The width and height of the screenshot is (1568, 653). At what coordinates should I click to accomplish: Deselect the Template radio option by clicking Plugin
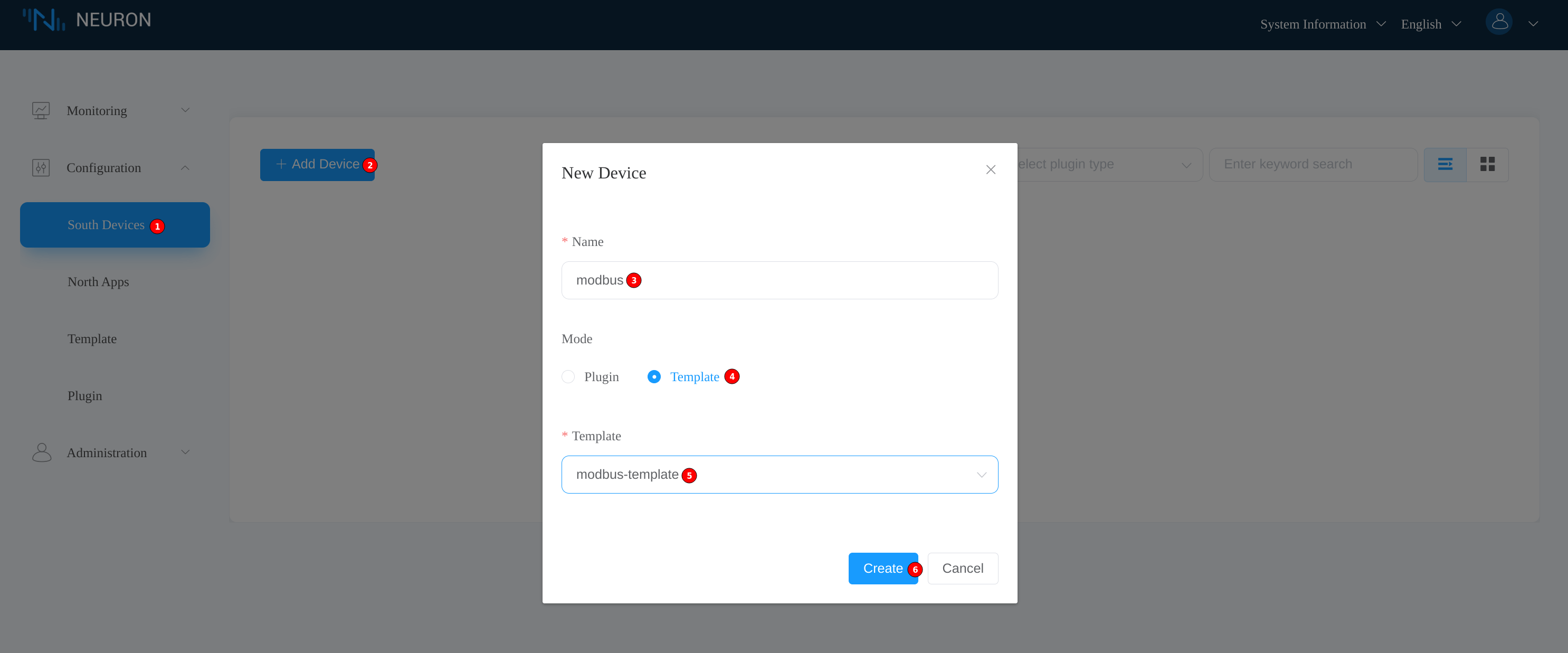[568, 377]
